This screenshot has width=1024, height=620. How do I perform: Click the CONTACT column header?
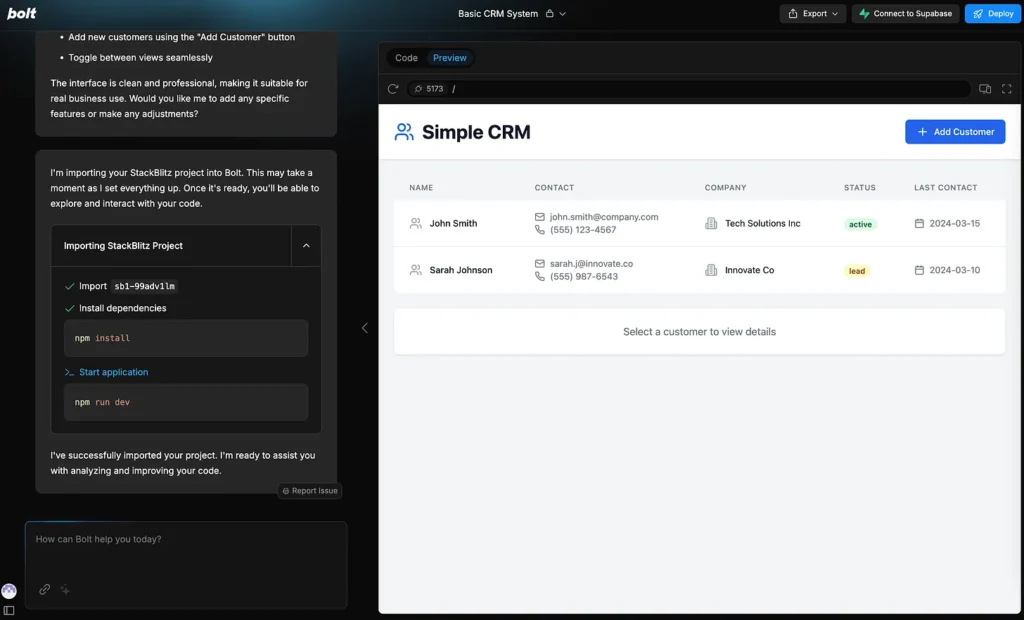[554, 188]
